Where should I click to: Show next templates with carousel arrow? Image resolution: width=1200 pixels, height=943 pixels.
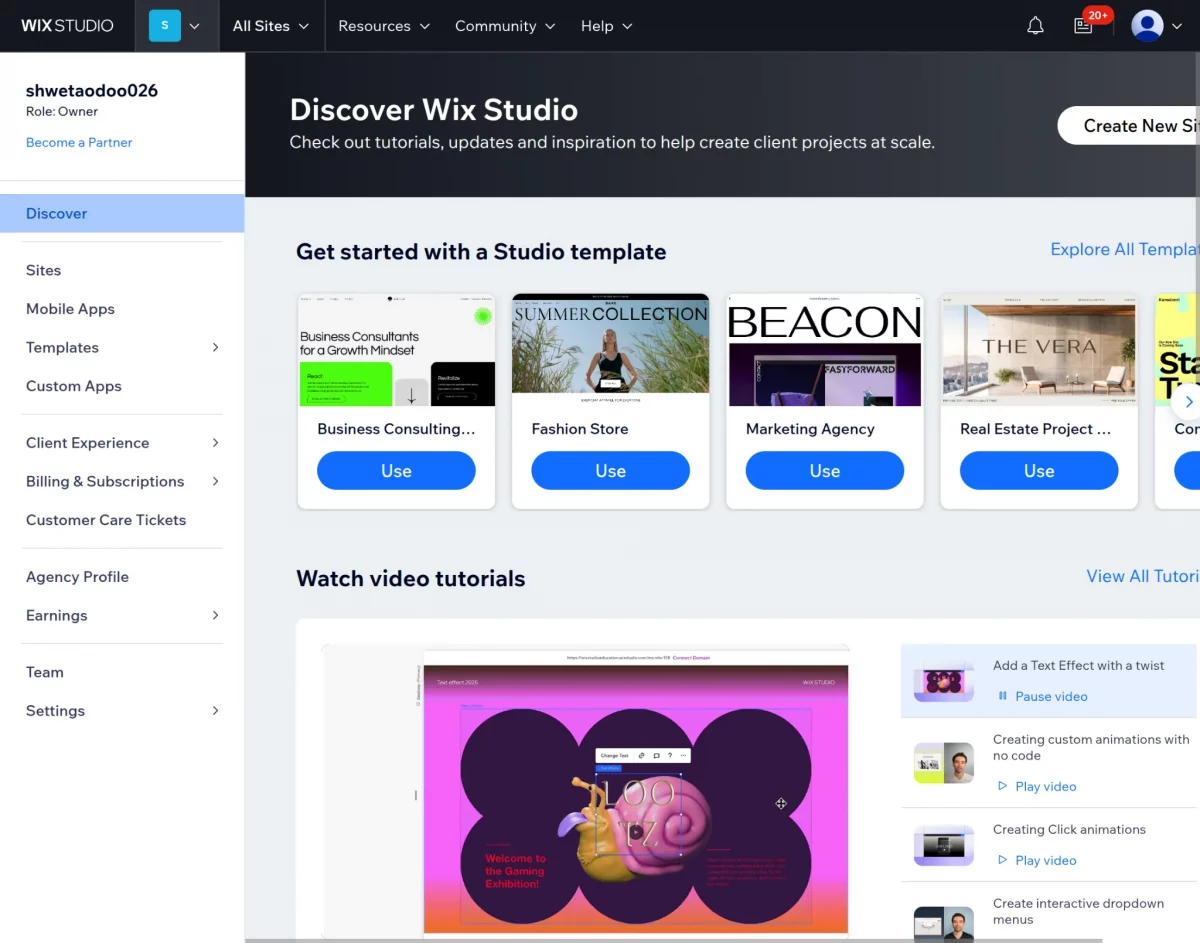pos(1188,402)
